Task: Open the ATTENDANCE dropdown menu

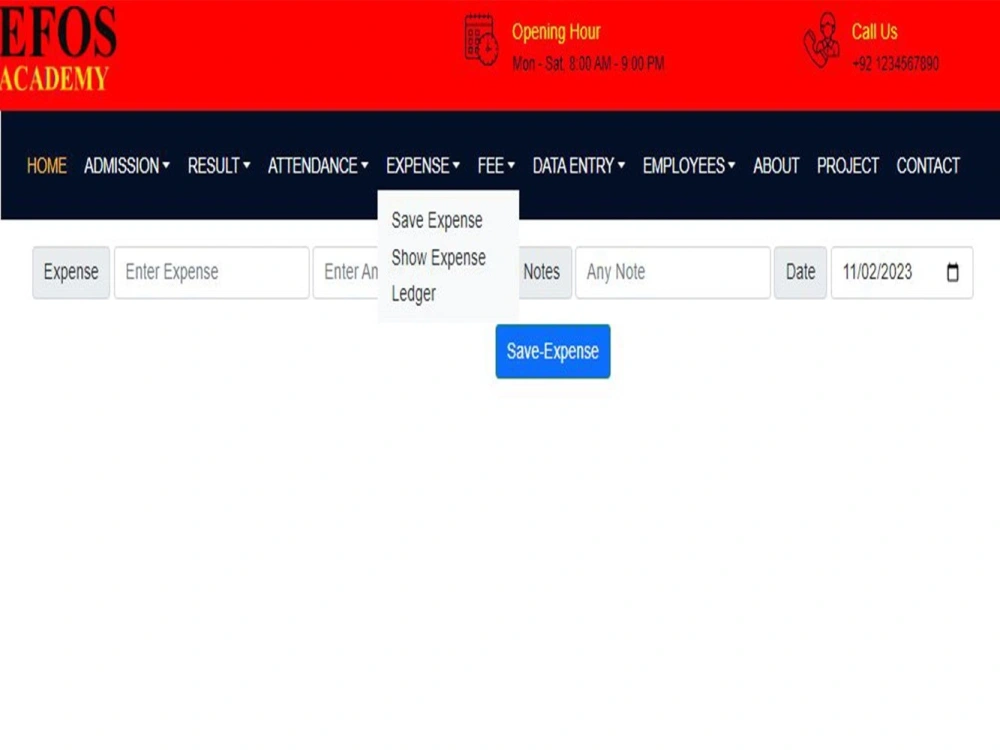Action: click(318, 166)
